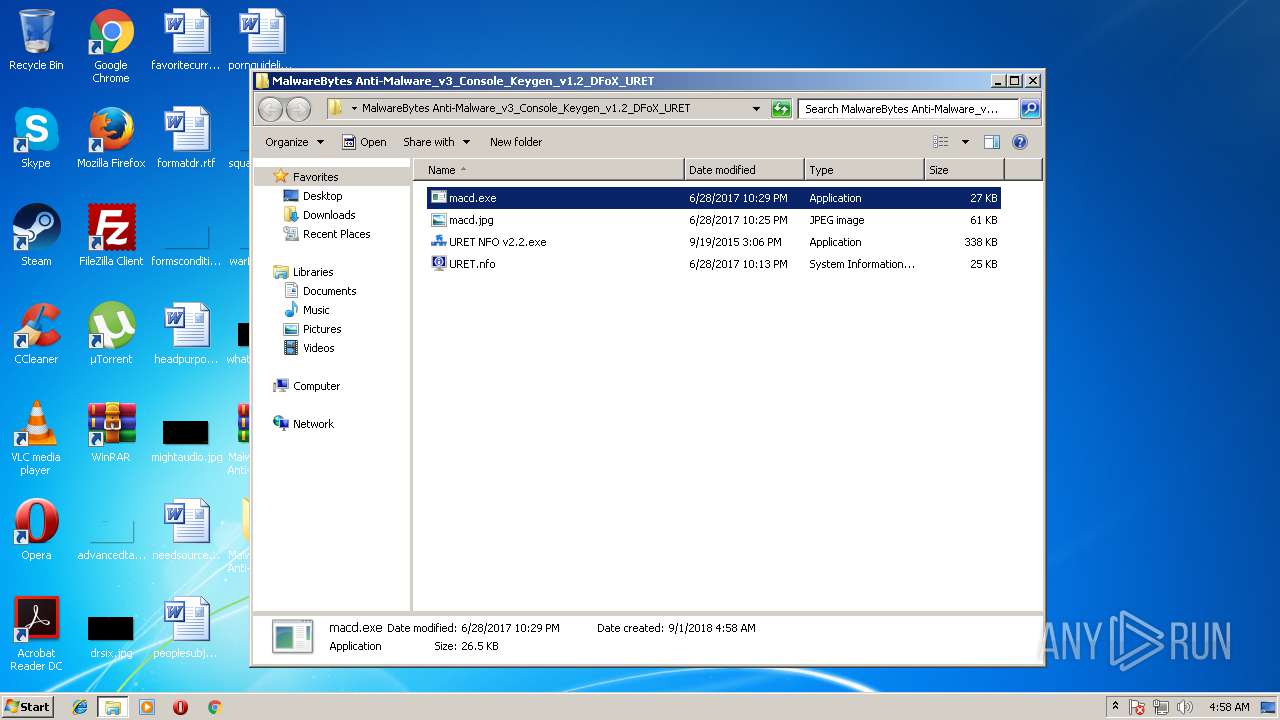This screenshot has width=1280, height=720.
Task: Click the volume speaker tray icon
Action: (x=1186, y=707)
